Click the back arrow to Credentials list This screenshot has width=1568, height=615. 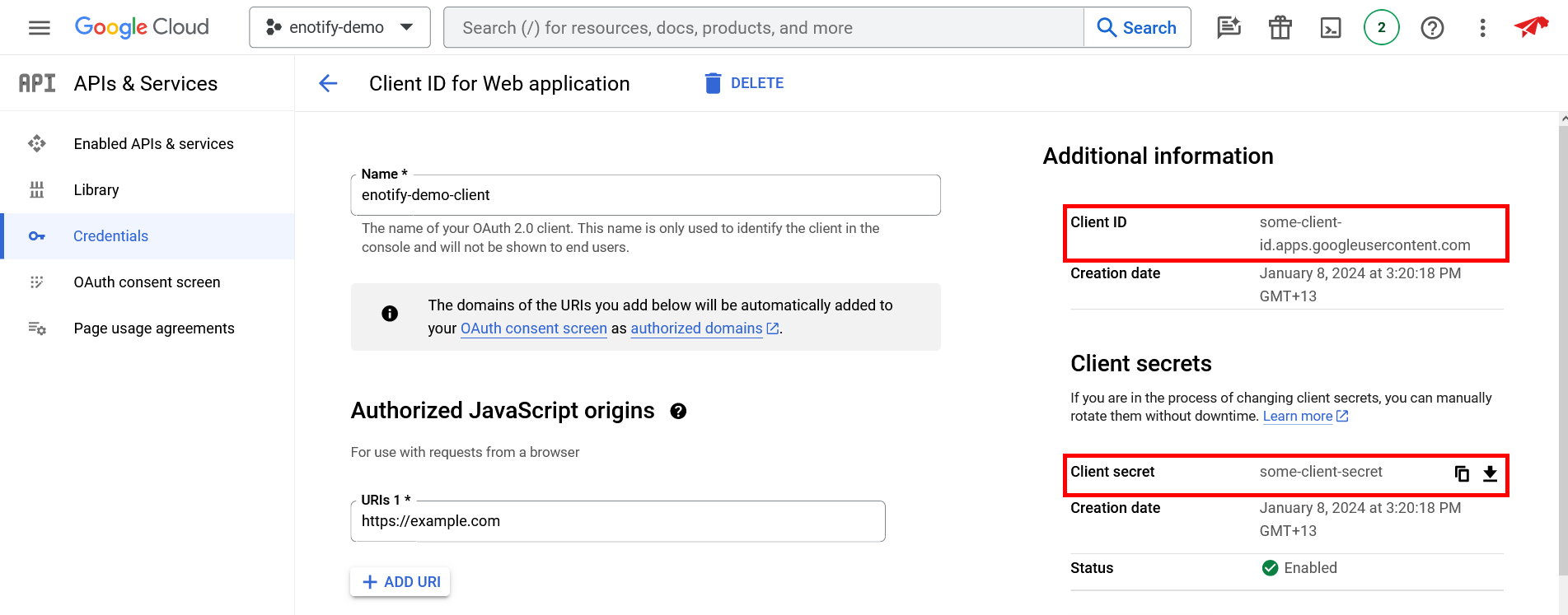coord(328,83)
